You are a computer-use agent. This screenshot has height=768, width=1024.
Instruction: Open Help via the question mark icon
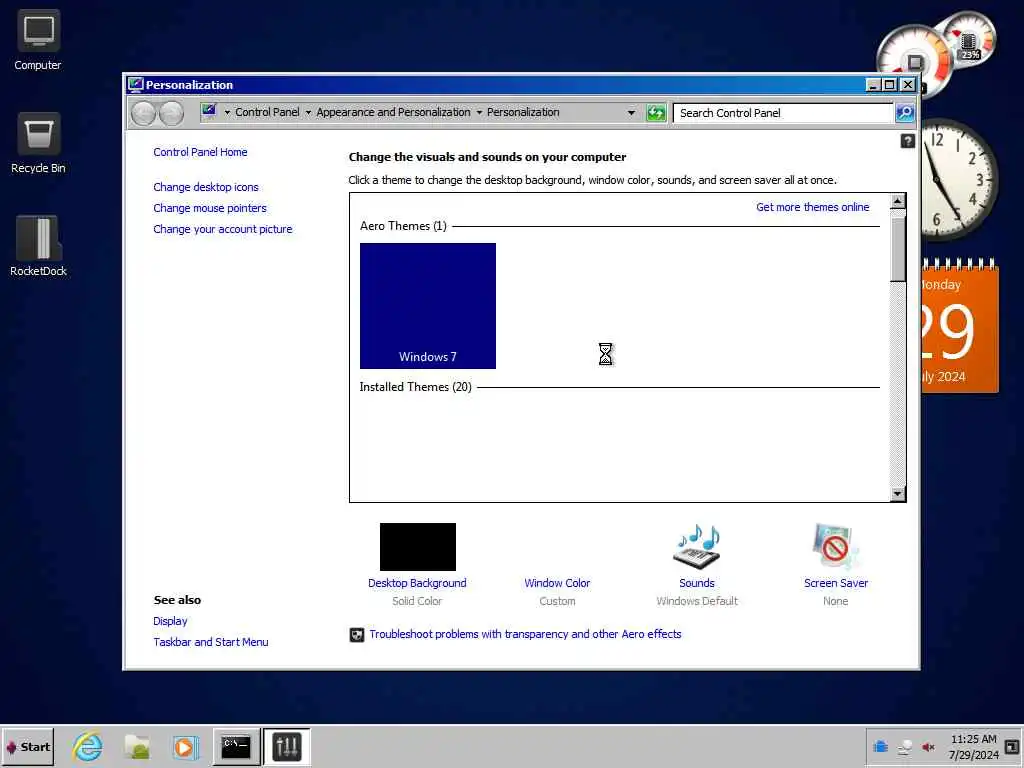point(907,141)
